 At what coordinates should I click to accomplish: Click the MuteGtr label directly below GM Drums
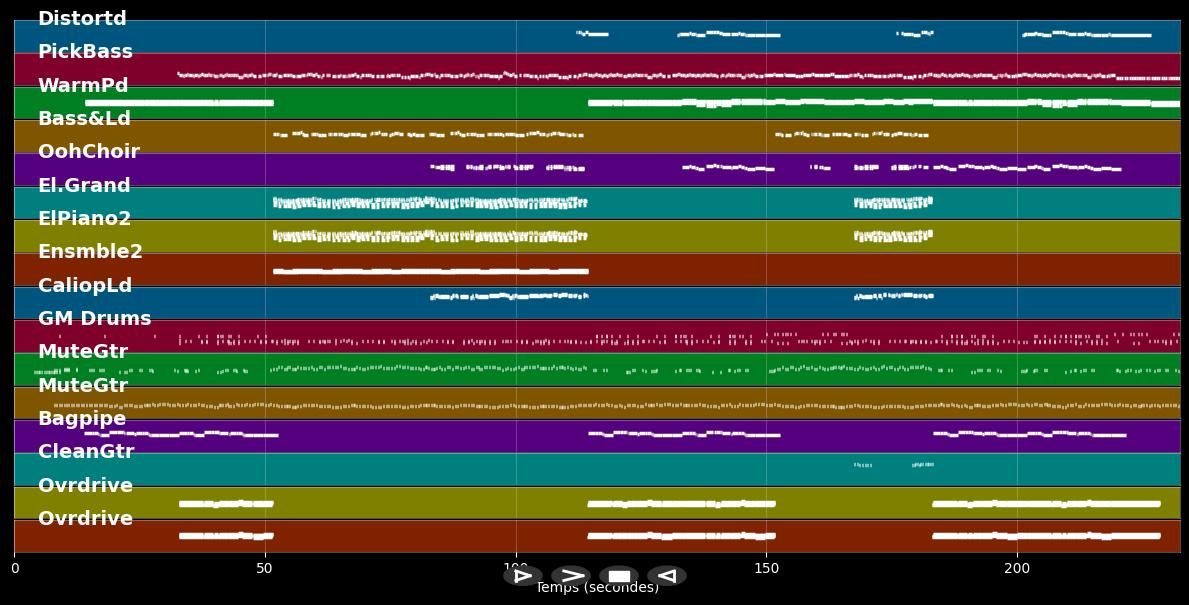click(83, 352)
